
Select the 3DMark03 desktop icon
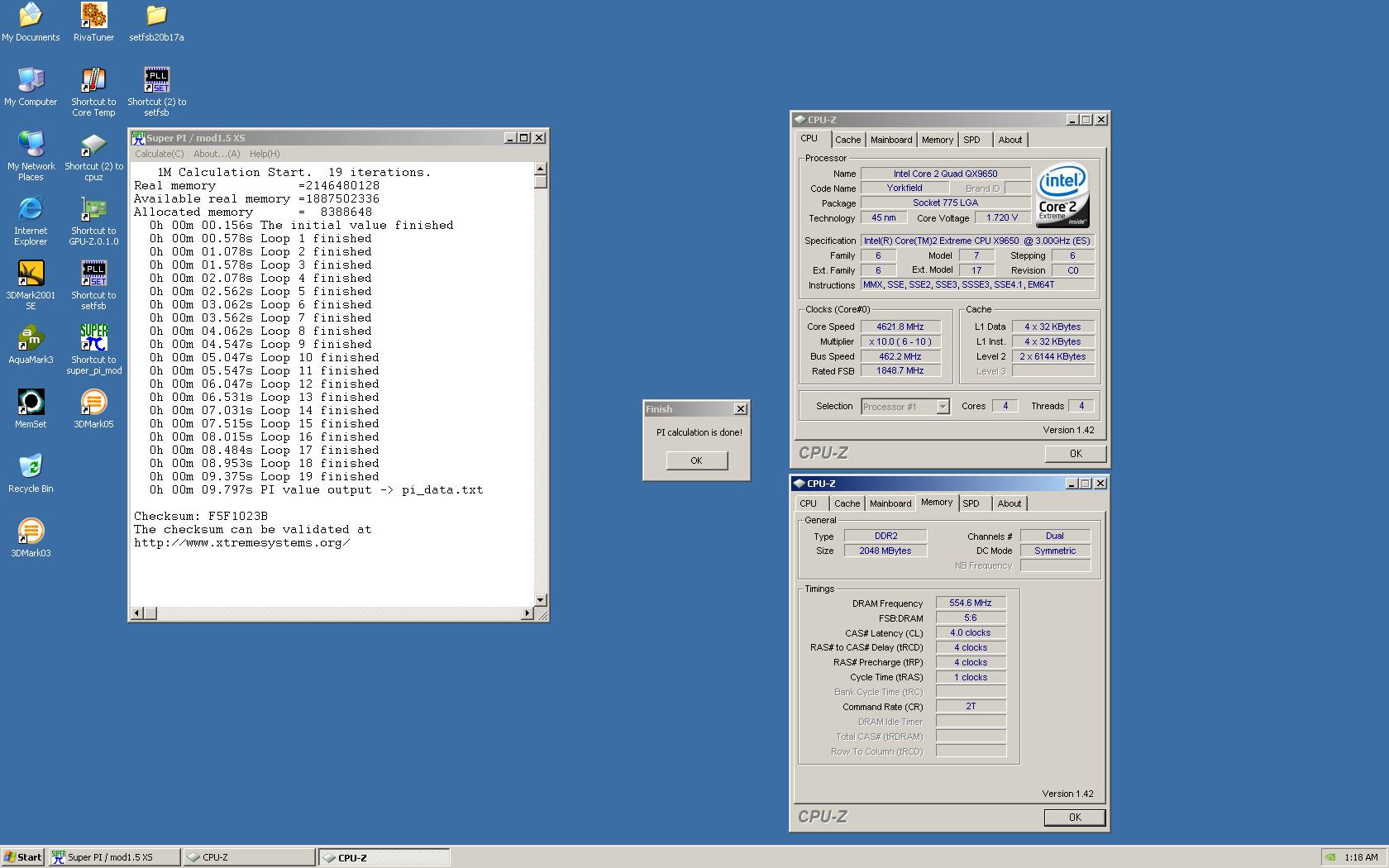click(31, 538)
